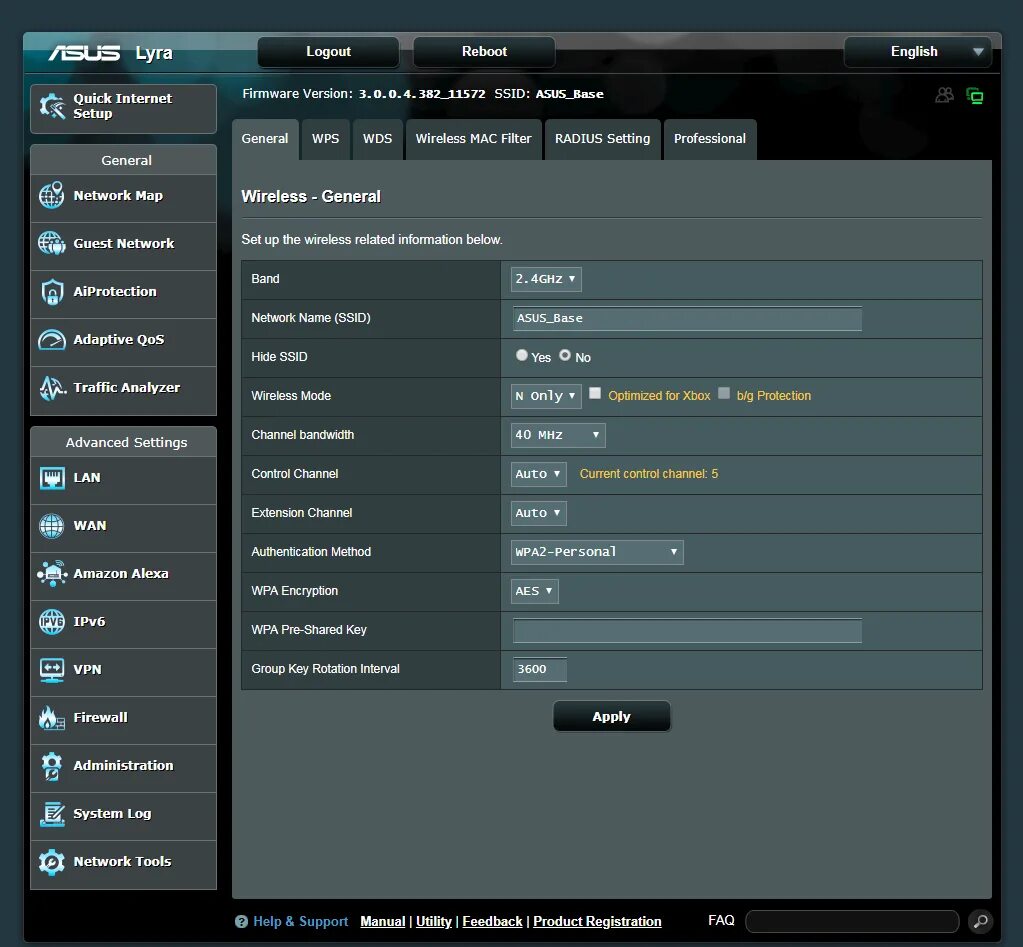The image size is (1023, 947).
Task: Click the Amazon Alexa icon
Action: [52, 573]
